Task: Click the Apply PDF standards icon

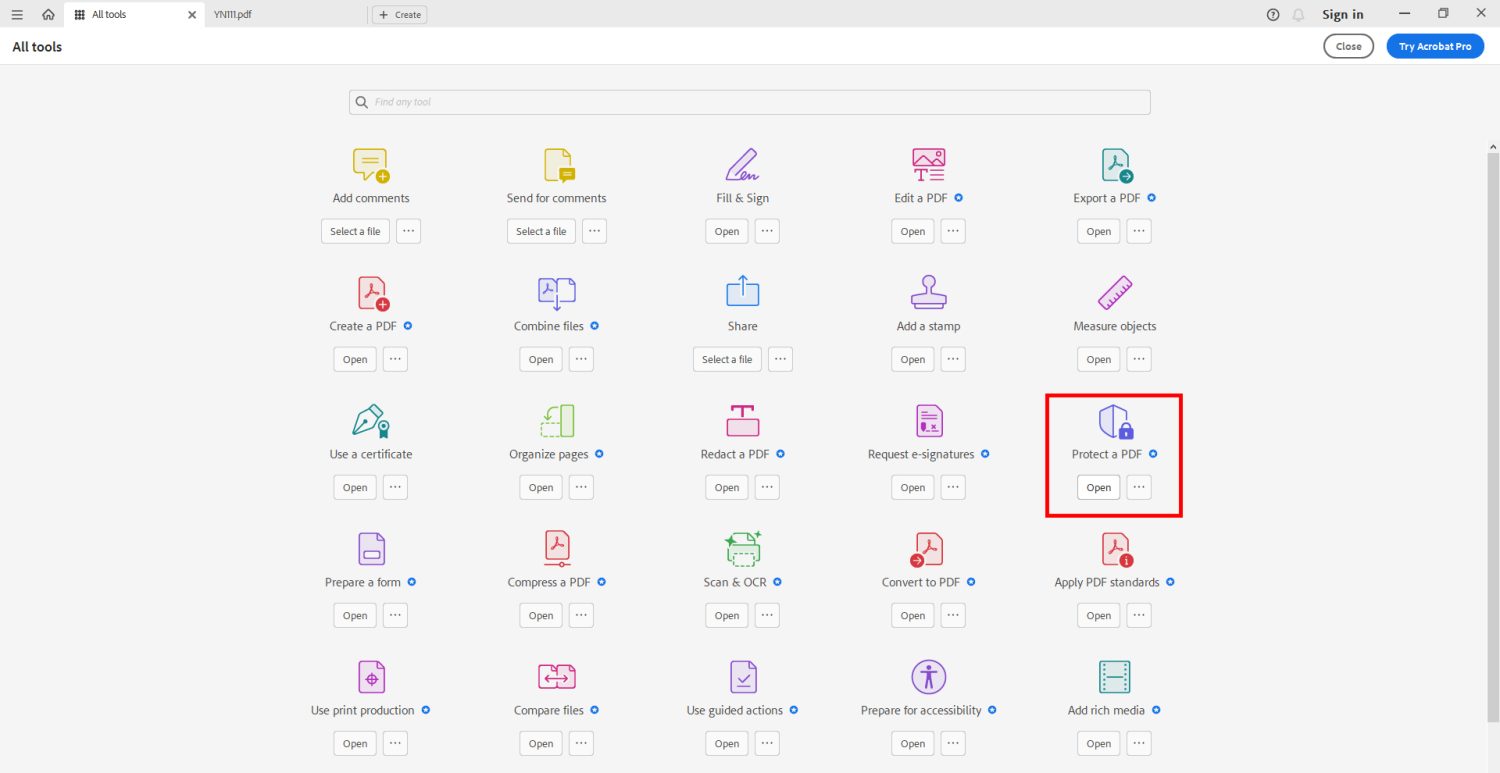Action: click(1117, 549)
